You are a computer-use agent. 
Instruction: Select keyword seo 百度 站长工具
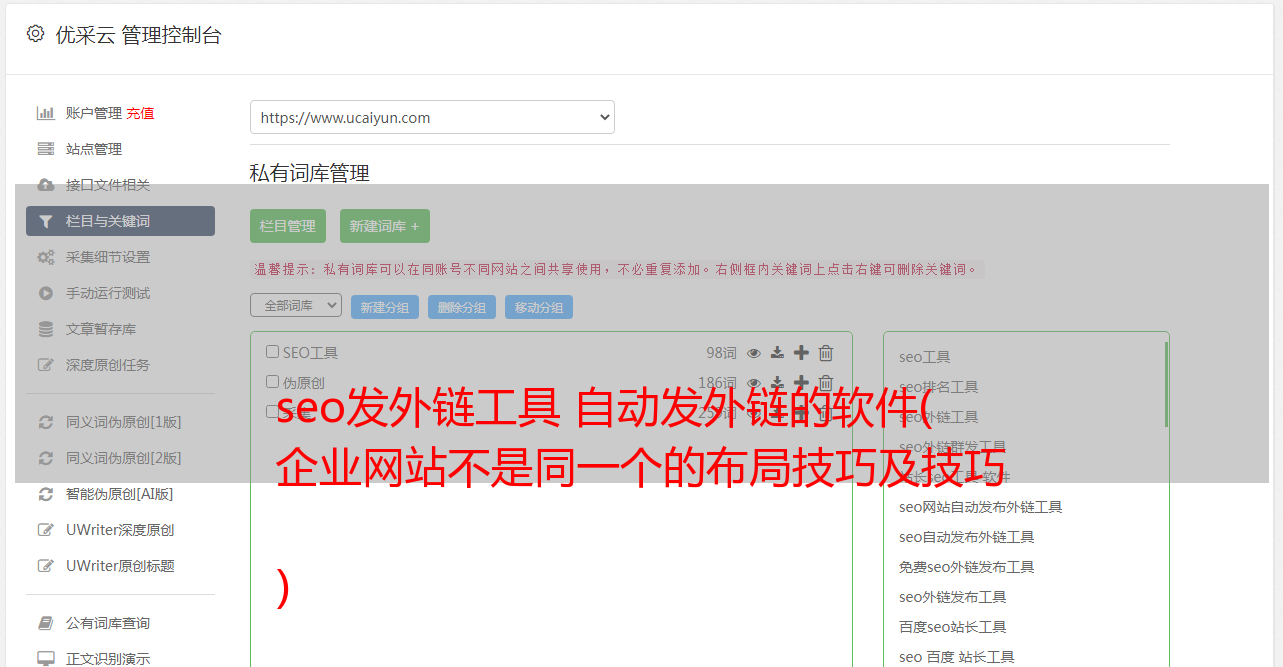(x=957, y=657)
